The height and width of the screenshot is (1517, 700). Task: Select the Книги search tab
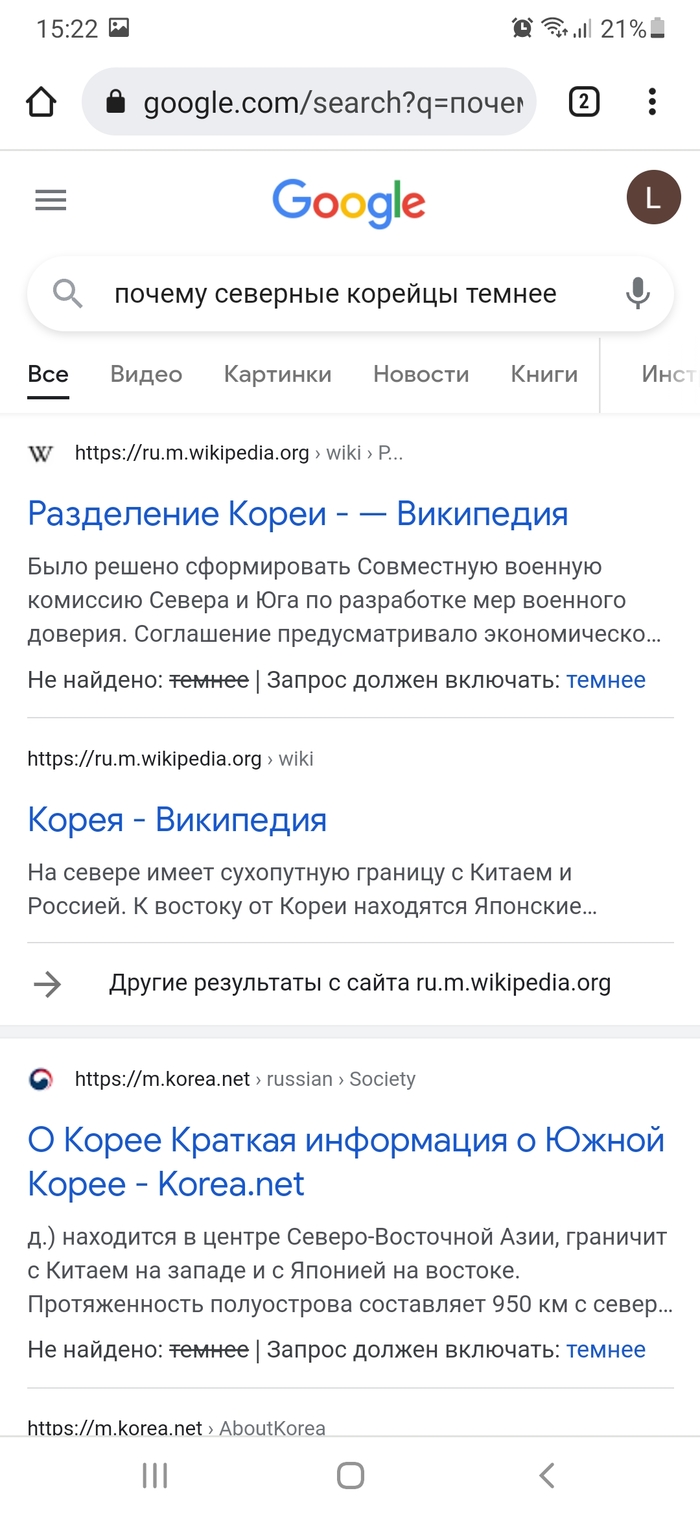tap(544, 375)
